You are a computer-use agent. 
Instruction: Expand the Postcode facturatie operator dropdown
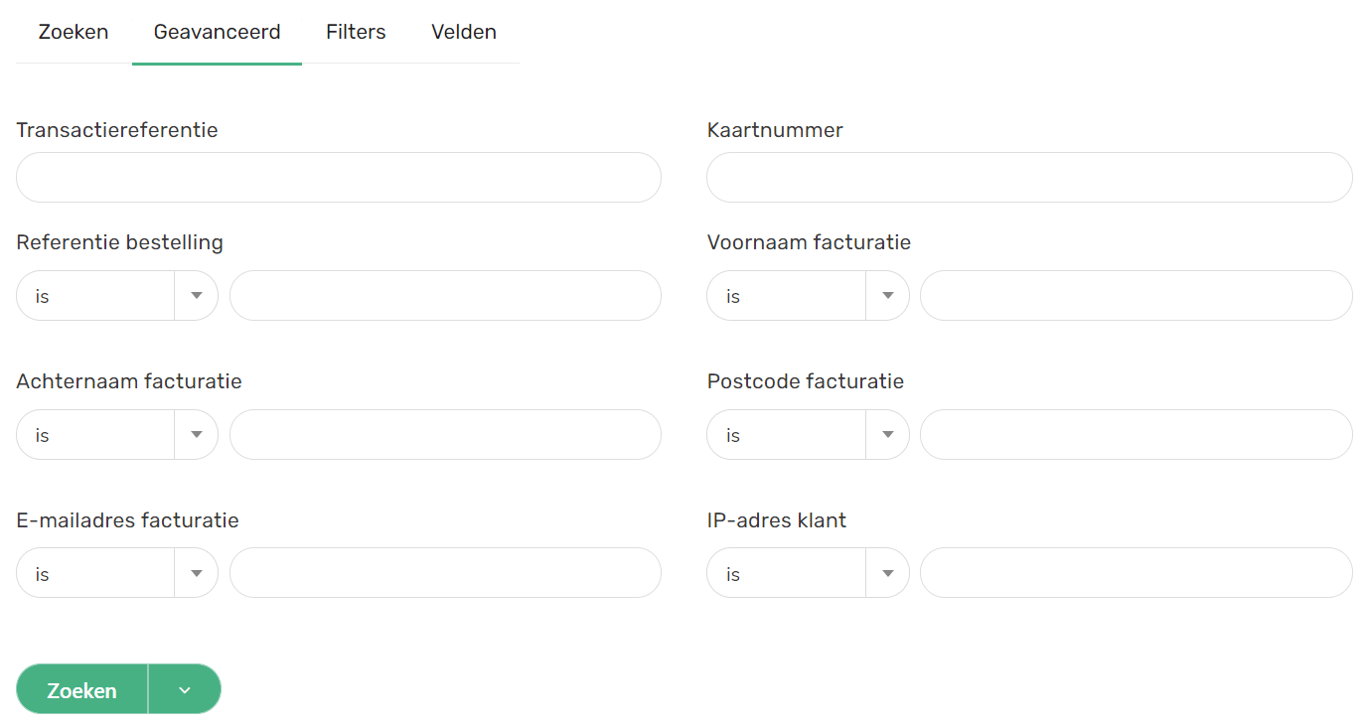click(x=807, y=435)
